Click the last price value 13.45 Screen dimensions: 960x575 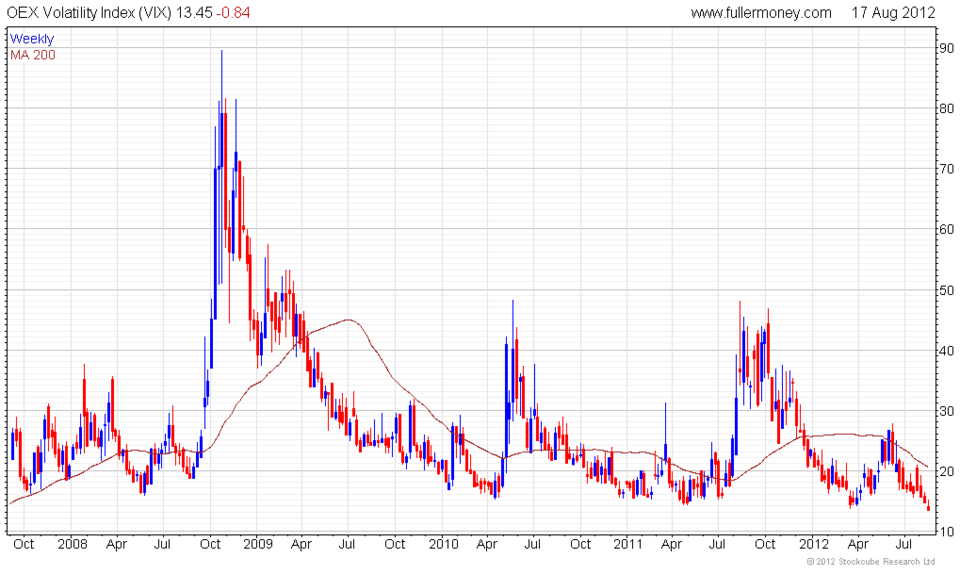194,12
